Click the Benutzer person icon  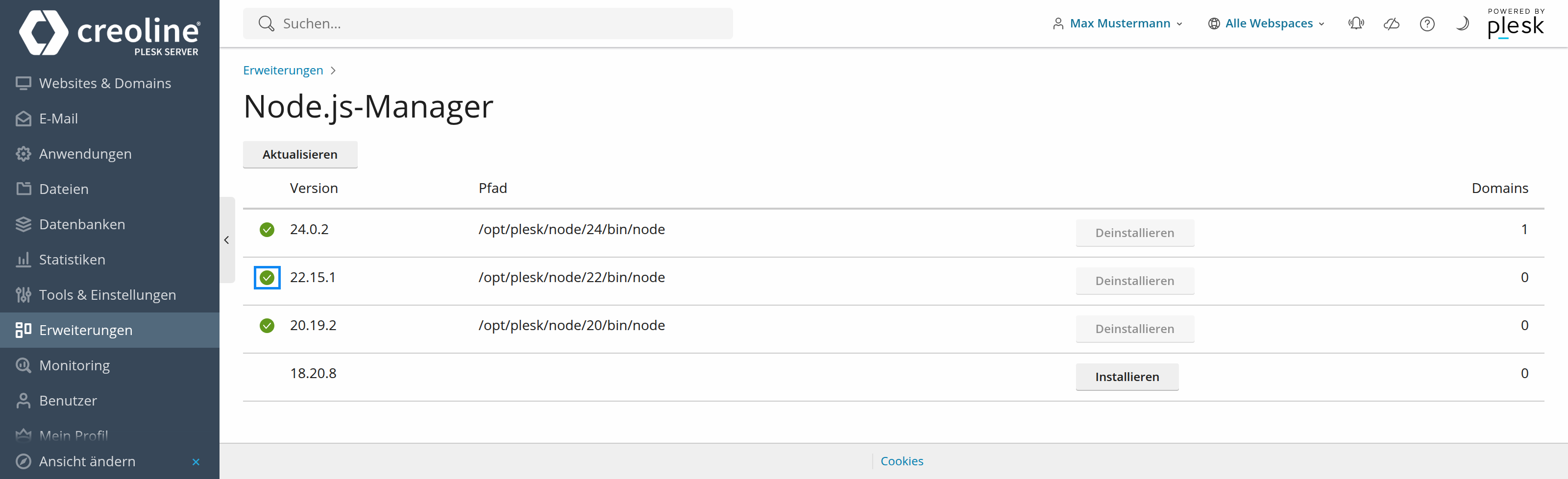tap(23, 401)
